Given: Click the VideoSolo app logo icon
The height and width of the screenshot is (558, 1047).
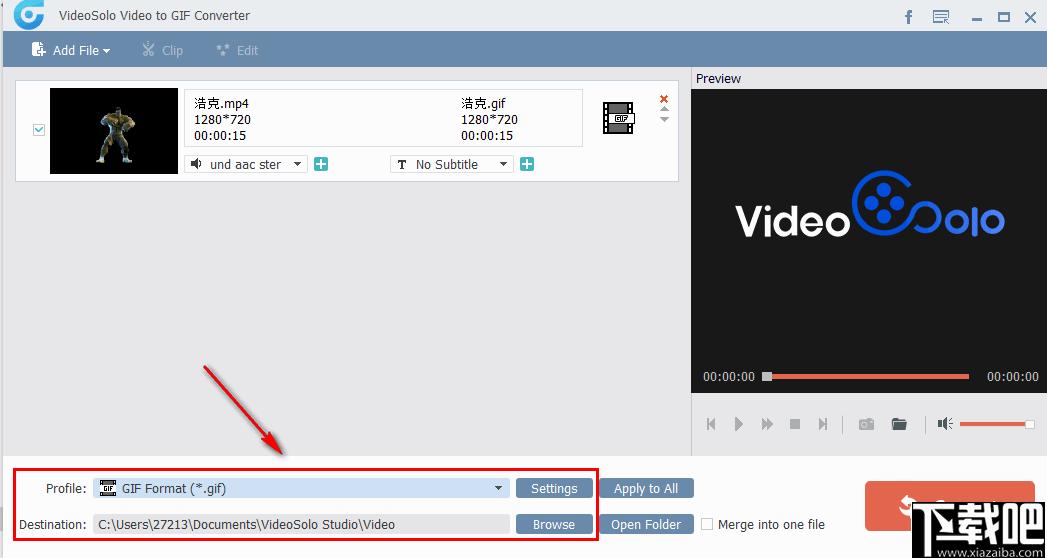Looking at the screenshot, I should pyautogui.click(x=28, y=15).
